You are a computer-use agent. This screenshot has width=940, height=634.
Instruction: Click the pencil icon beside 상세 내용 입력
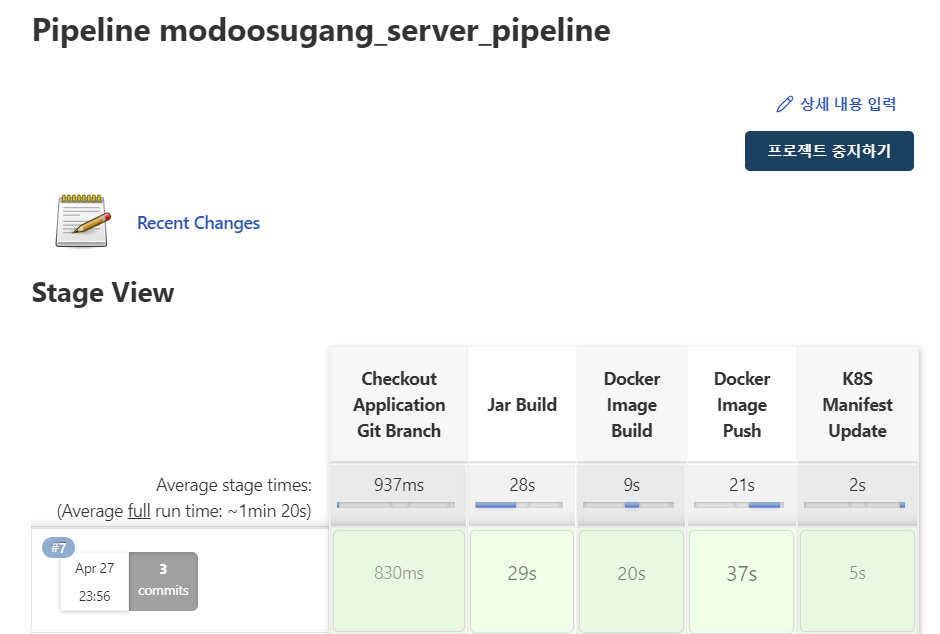(785, 104)
